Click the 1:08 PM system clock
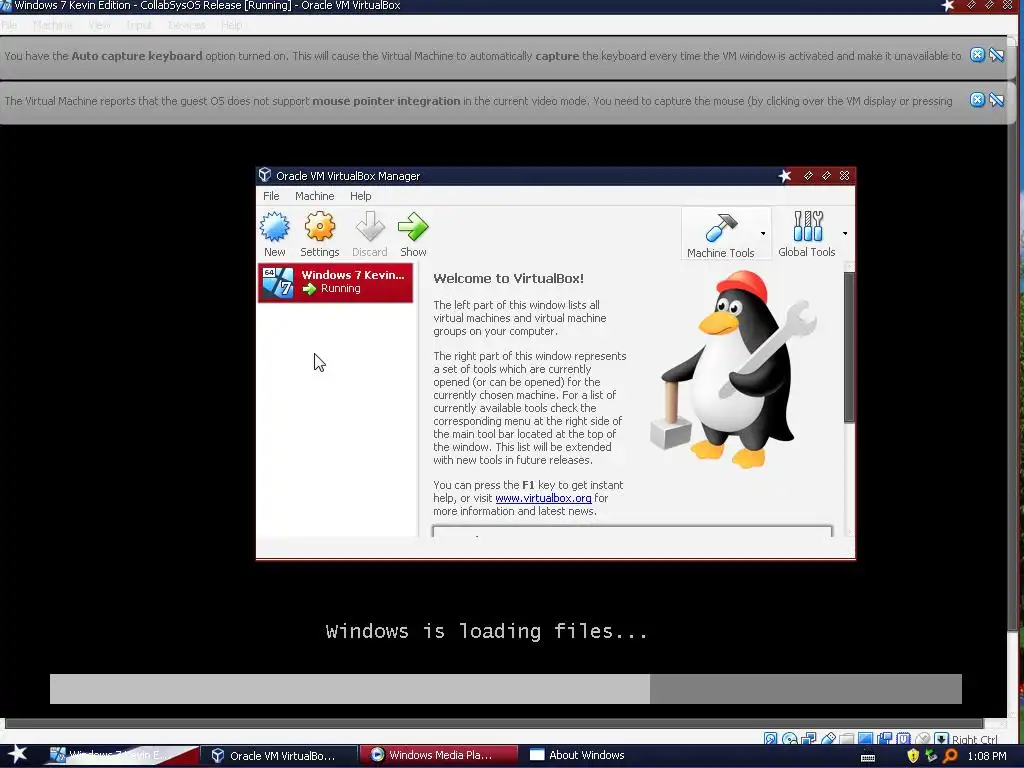 (x=987, y=756)
